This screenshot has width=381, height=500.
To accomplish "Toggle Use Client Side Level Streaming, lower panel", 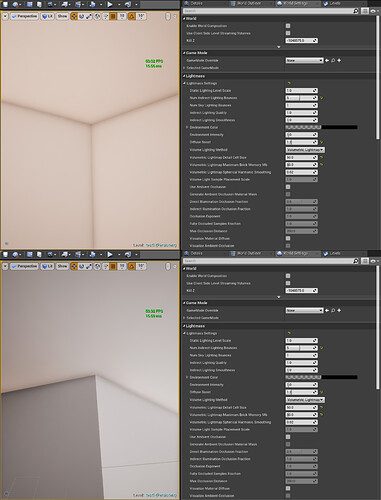I will [288, 283].
